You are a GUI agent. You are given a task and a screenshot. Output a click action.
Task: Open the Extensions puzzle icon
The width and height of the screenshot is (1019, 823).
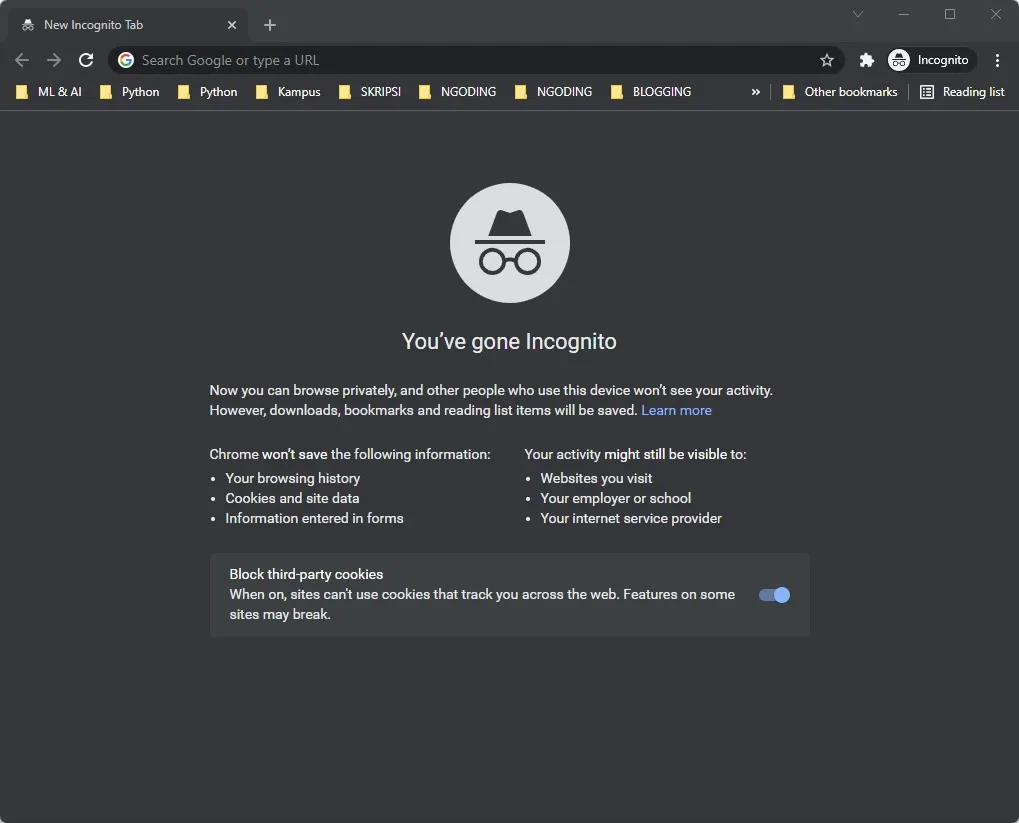tap(867, 60)
